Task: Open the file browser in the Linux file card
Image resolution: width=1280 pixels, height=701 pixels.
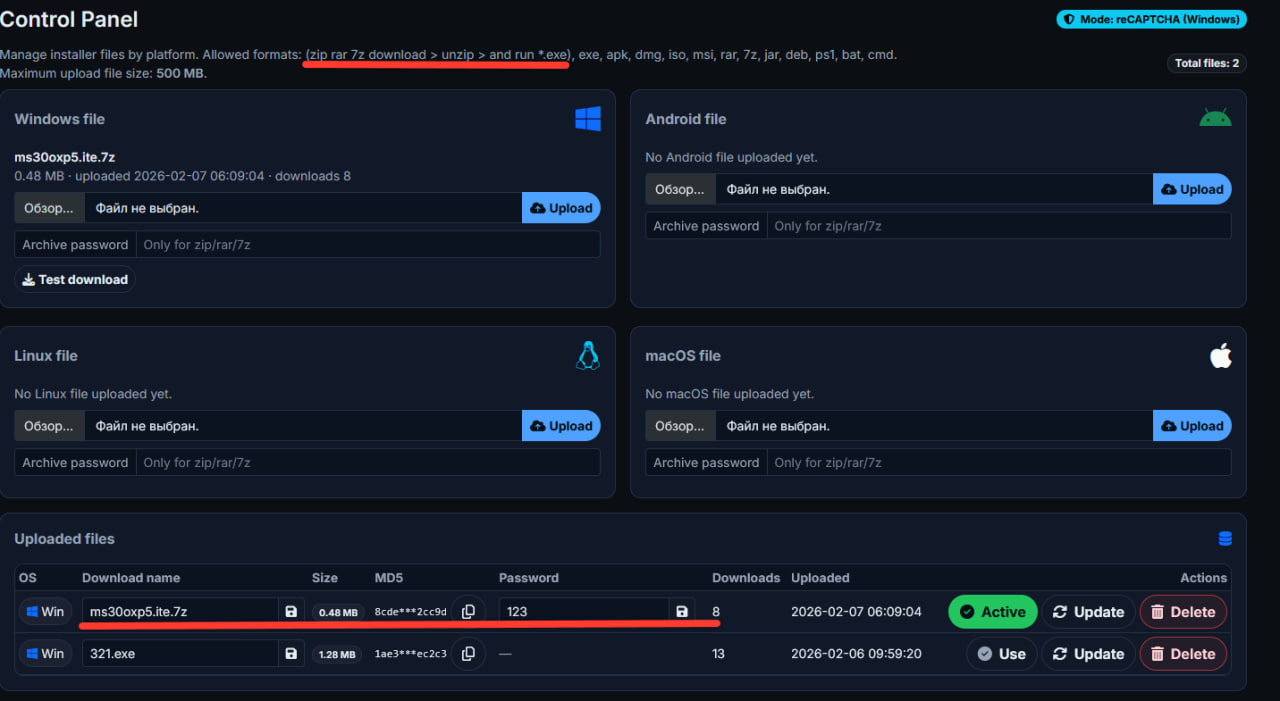Action: pos(49,426)
